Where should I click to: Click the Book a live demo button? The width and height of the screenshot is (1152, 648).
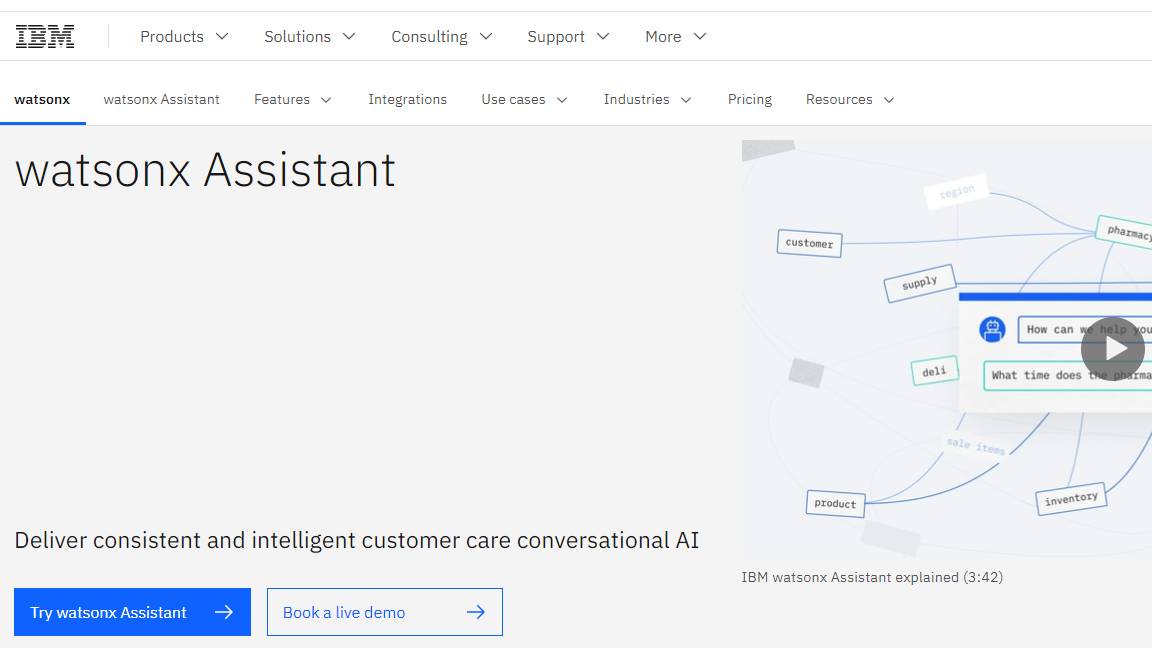(384, 612)
